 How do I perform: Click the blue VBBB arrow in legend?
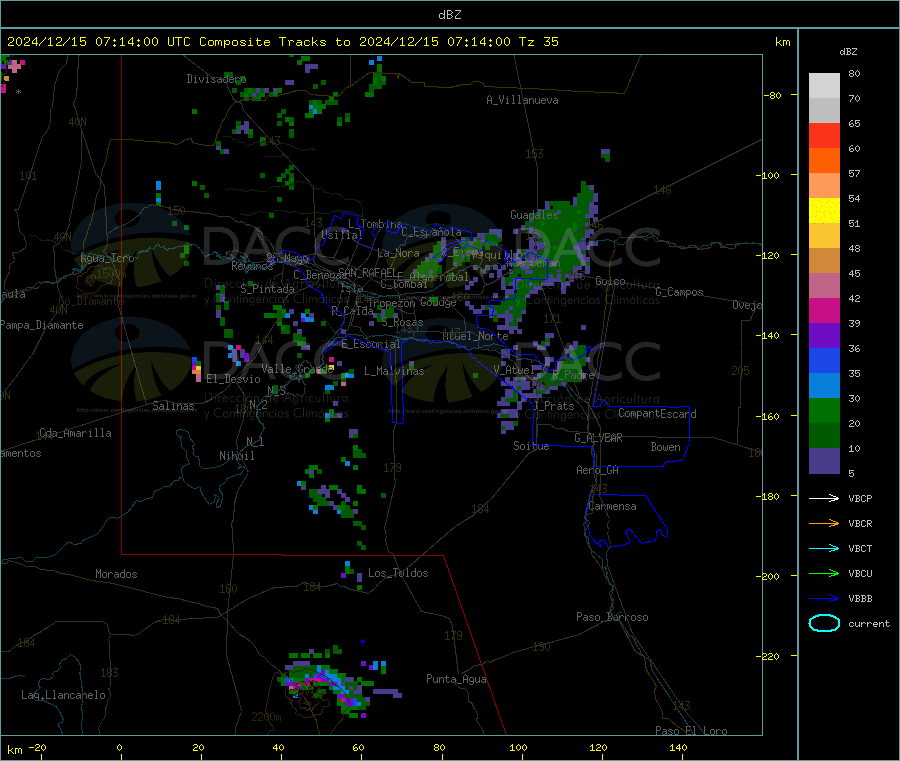pyautogui.click(x=824, y=599)
